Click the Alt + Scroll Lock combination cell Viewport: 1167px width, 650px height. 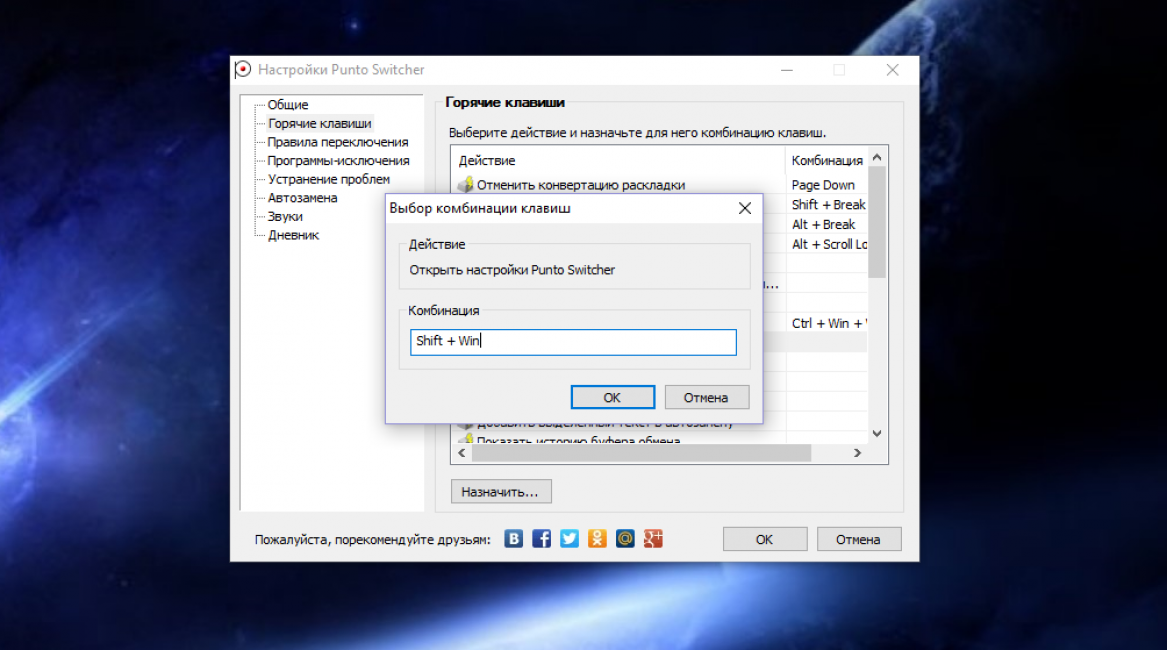click(x=829, y=244)
